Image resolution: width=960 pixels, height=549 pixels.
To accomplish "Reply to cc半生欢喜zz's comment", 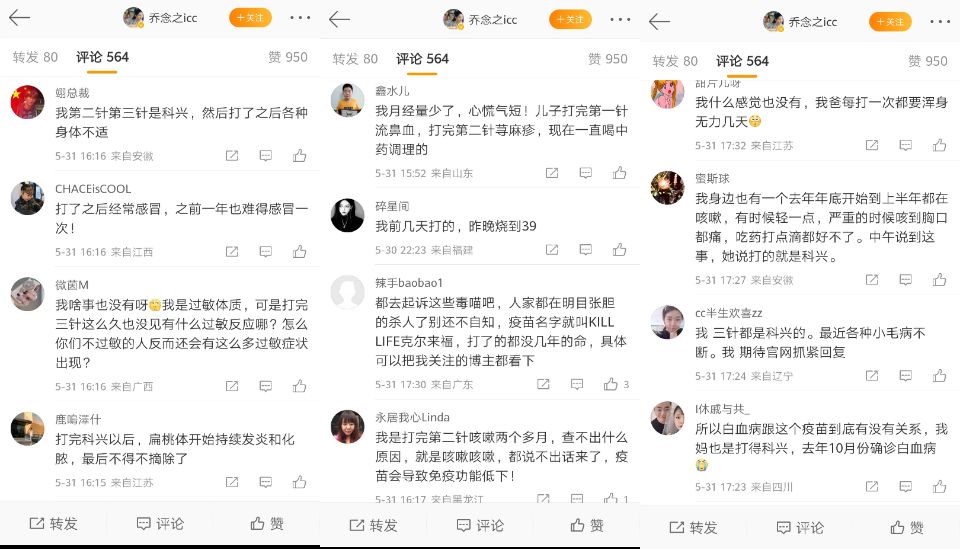I will [x=906, y=376].
